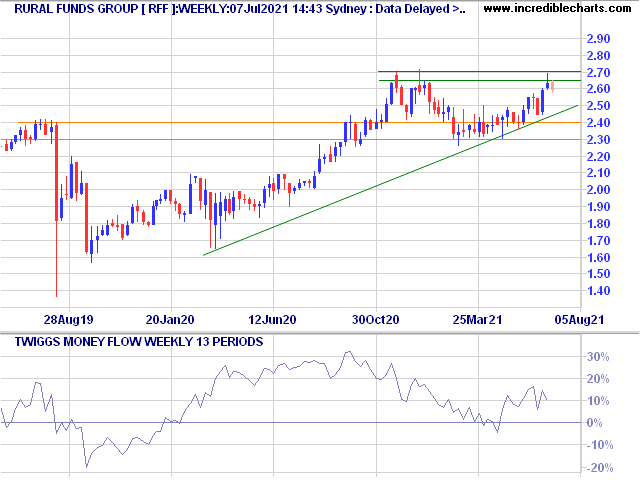Click the 'TWIGGS MONEY FLOW WEEKLY 13 PERIODS' label
This screenshot has height=480, width=640.
click(139, 342)
